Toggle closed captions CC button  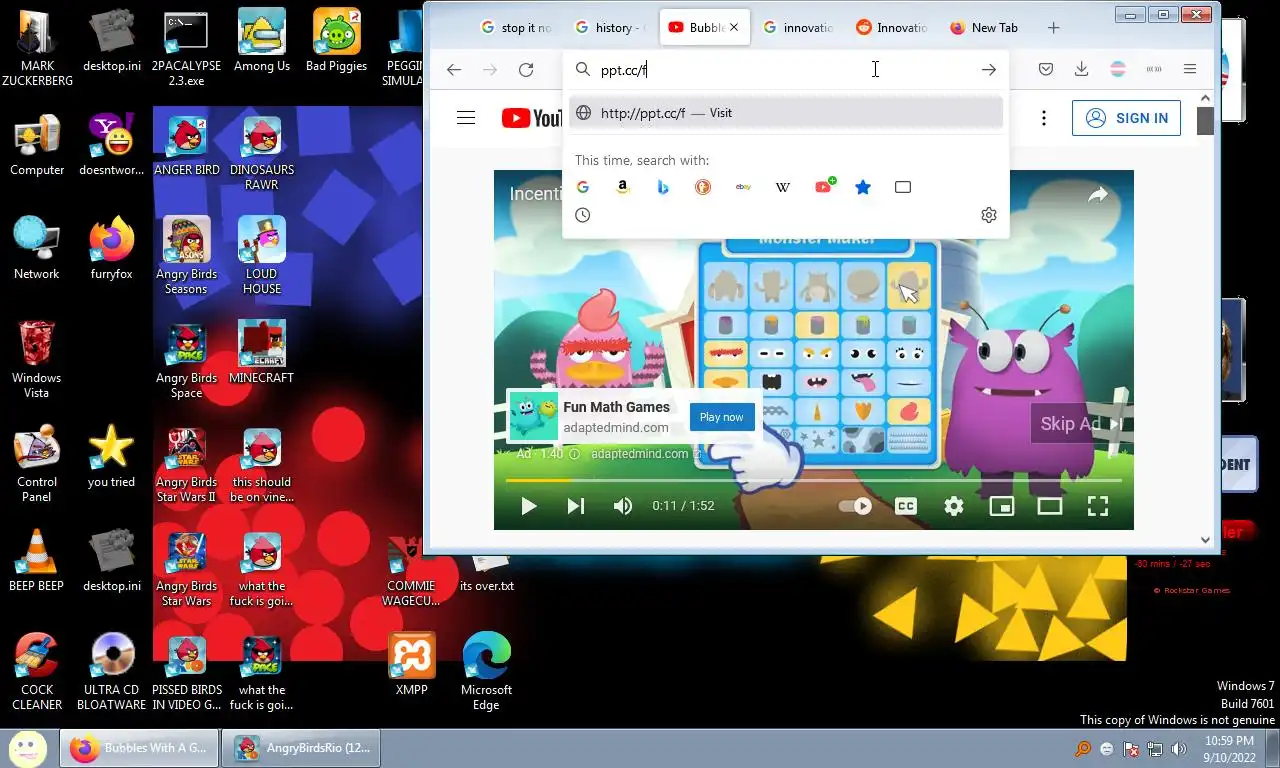coord(906,506)
